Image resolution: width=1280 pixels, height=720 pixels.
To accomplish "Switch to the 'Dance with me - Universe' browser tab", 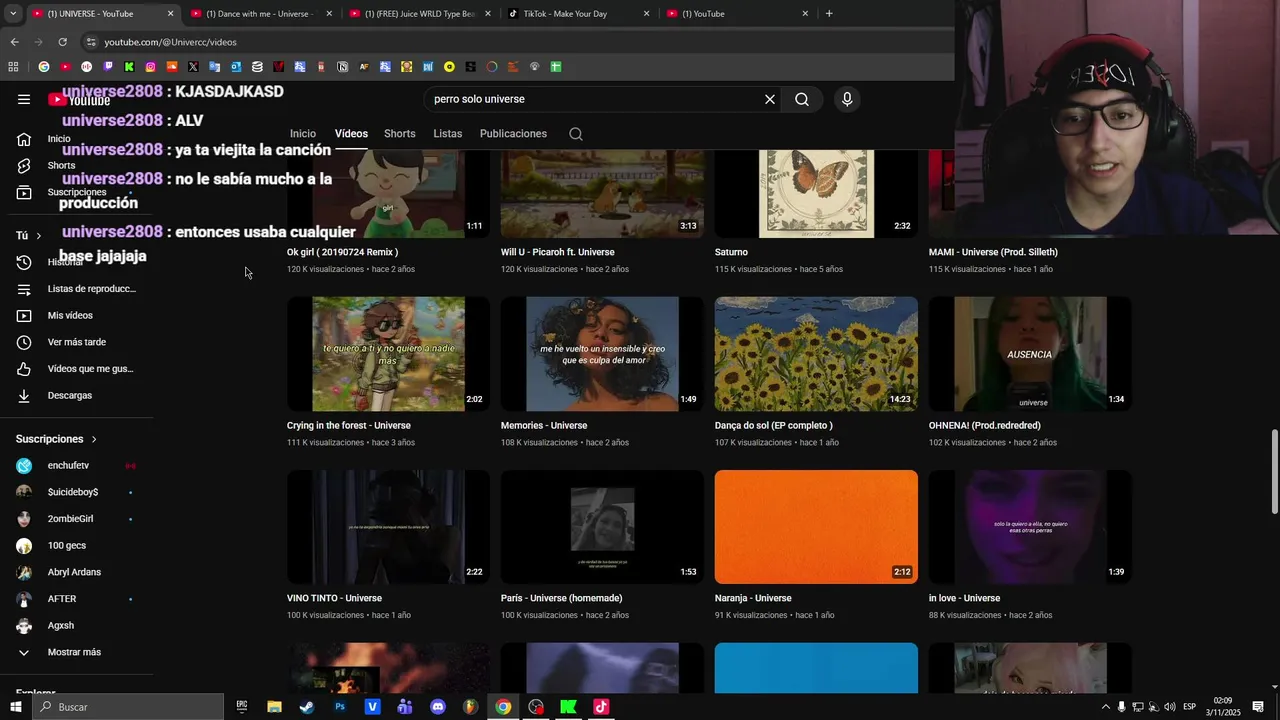I will click(260, 14).
